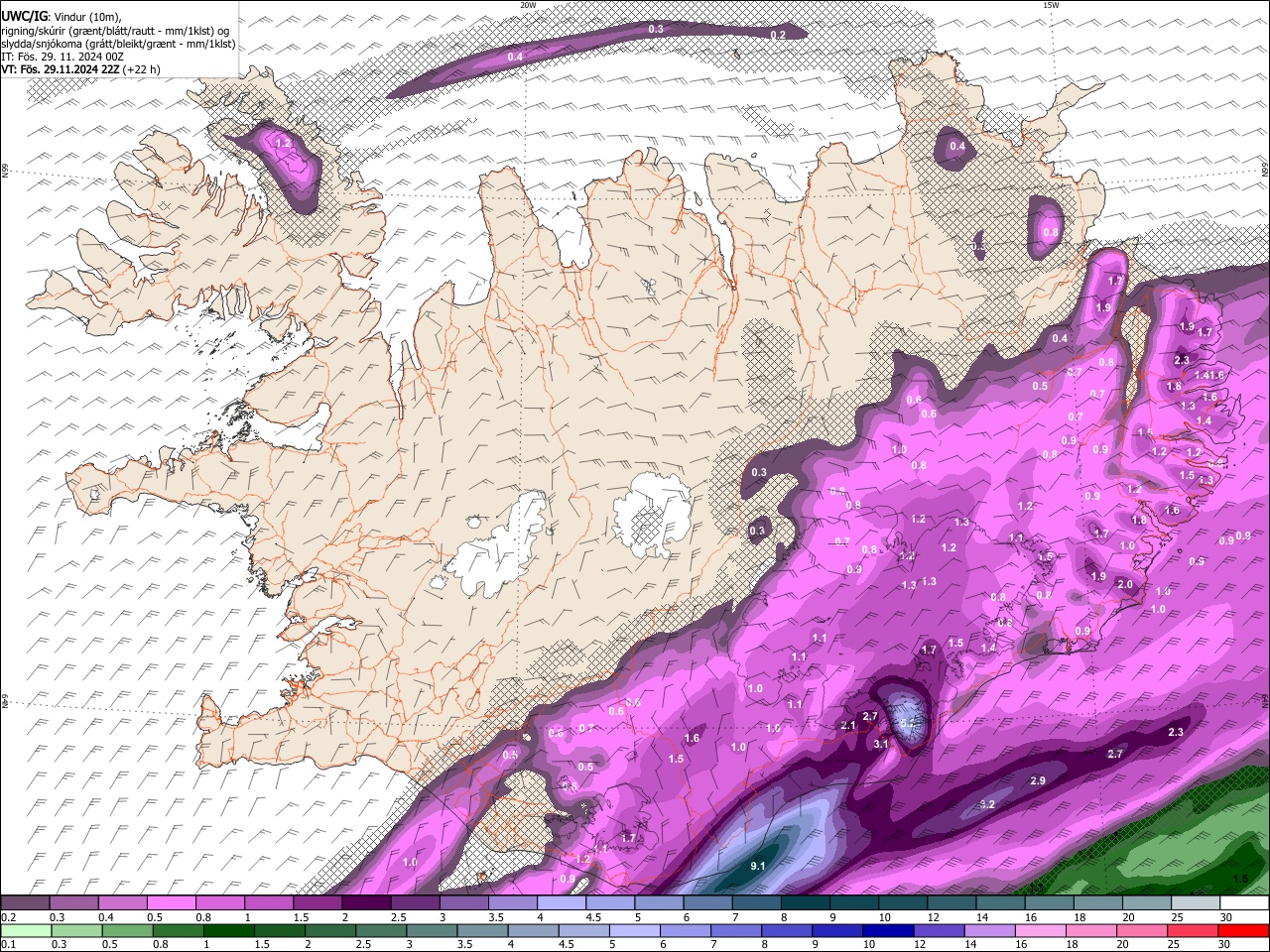Viewport: 1270px width, 952px height.
Task: Pick top-row legend swatch between 0.3 and 0.4
Action: click(74, 903)
